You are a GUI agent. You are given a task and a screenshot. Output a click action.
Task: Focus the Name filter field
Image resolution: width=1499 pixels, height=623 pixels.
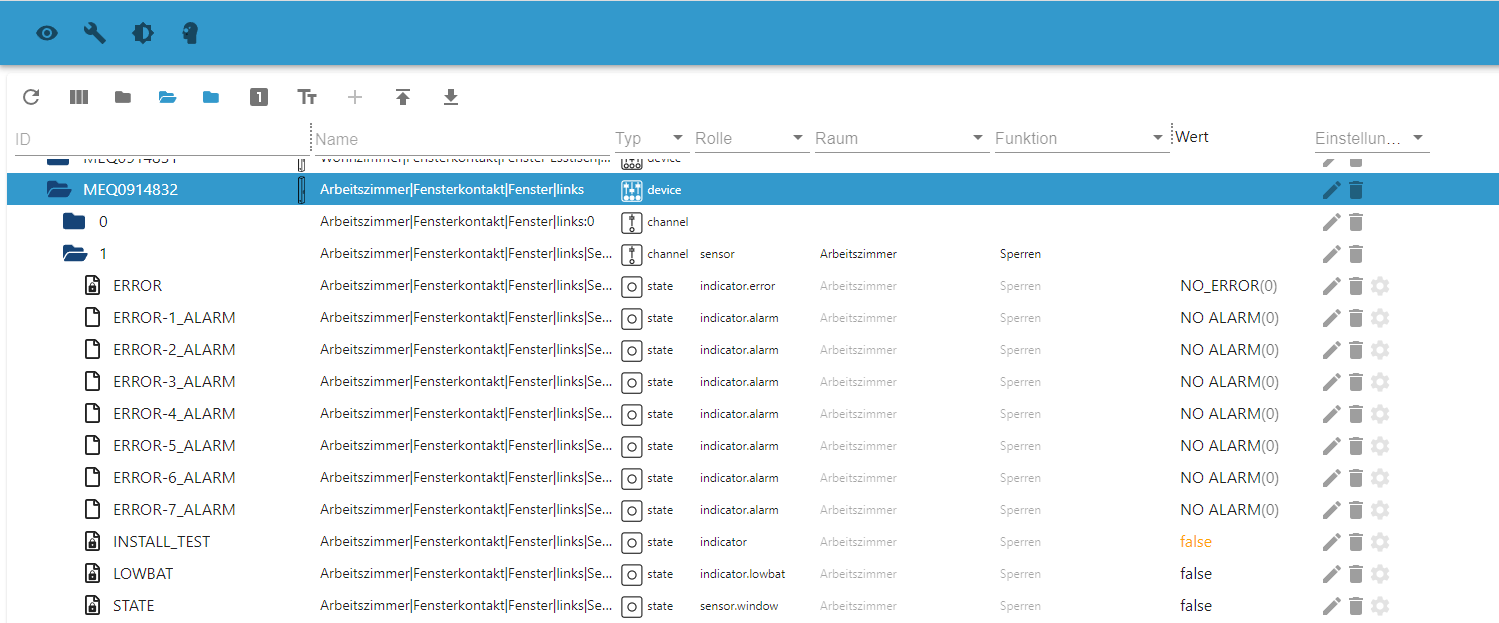click(x=462, y=139)
